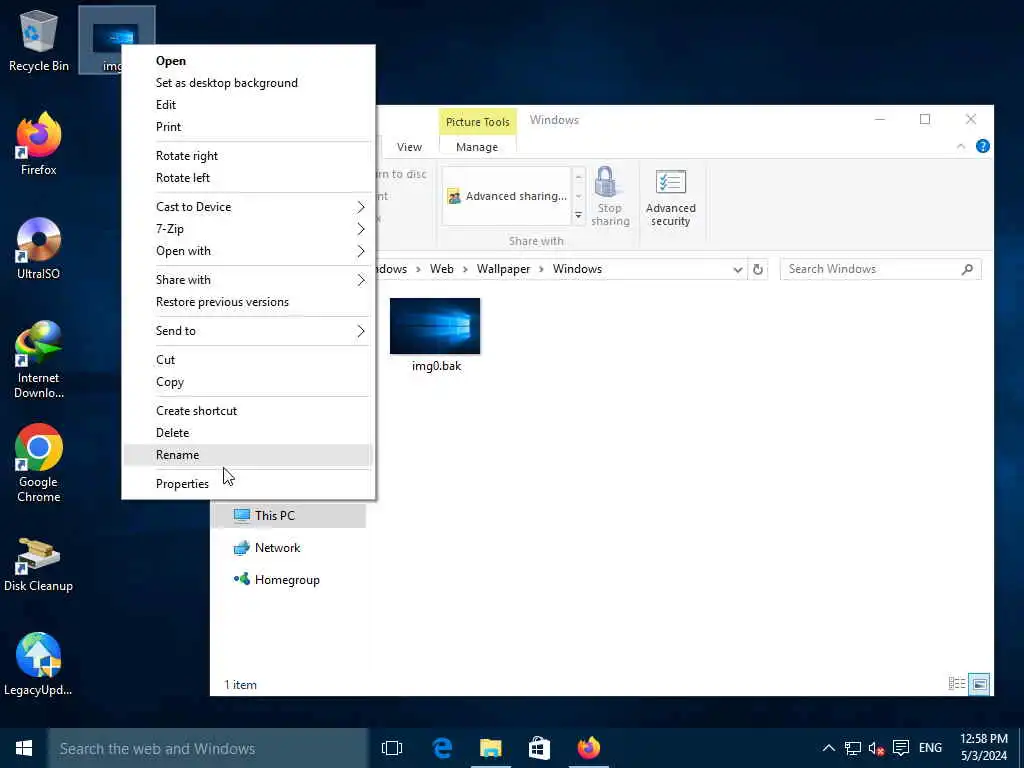Launch Firefox from the desktop shortcut
This screenshot has width=1024, height=768.
click(39, 144)
